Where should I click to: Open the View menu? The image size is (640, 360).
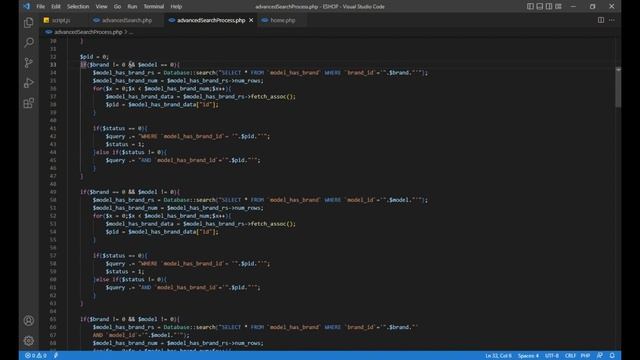[101, 7]
